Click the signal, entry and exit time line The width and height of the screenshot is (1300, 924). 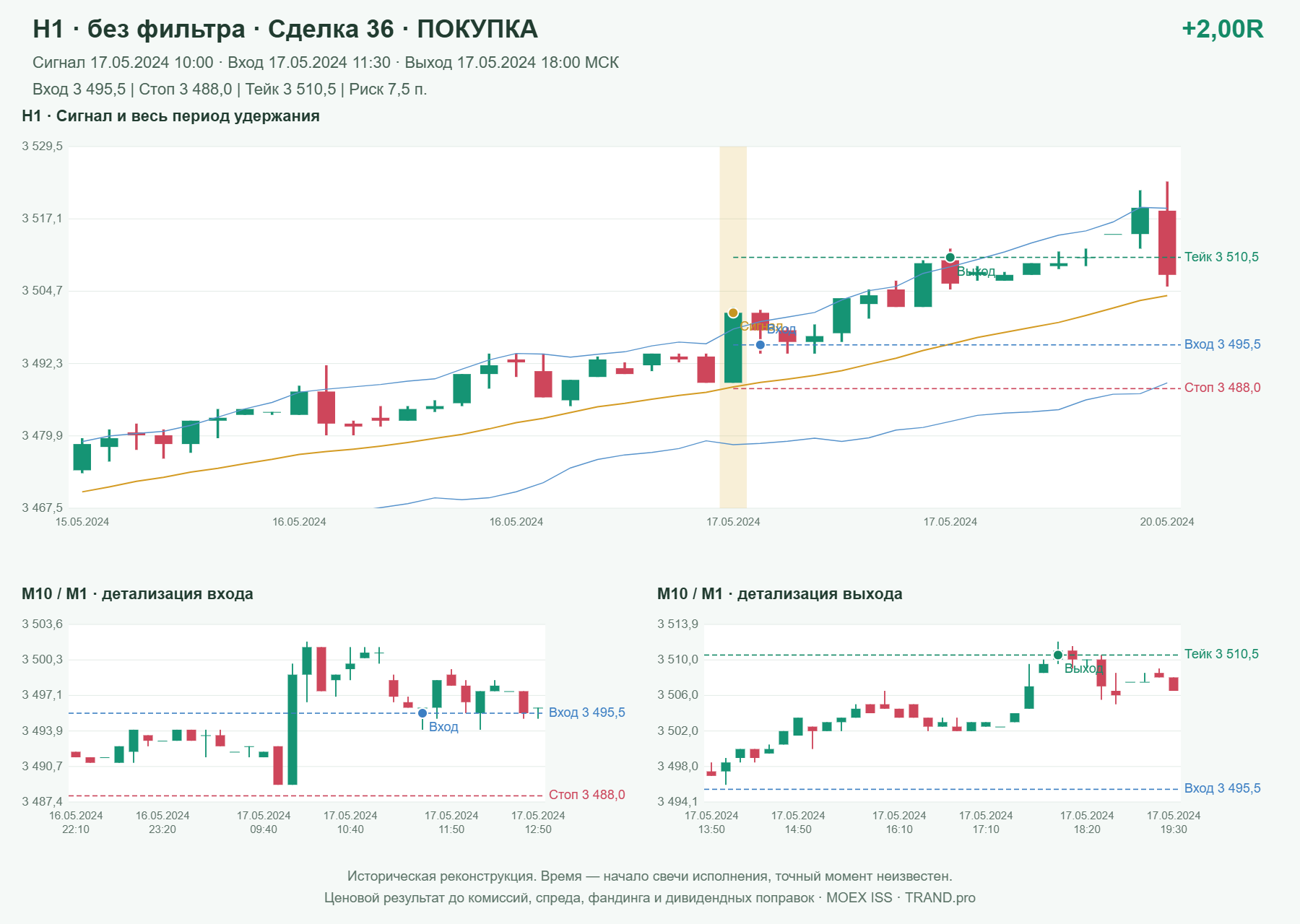[x=326, y=63]
